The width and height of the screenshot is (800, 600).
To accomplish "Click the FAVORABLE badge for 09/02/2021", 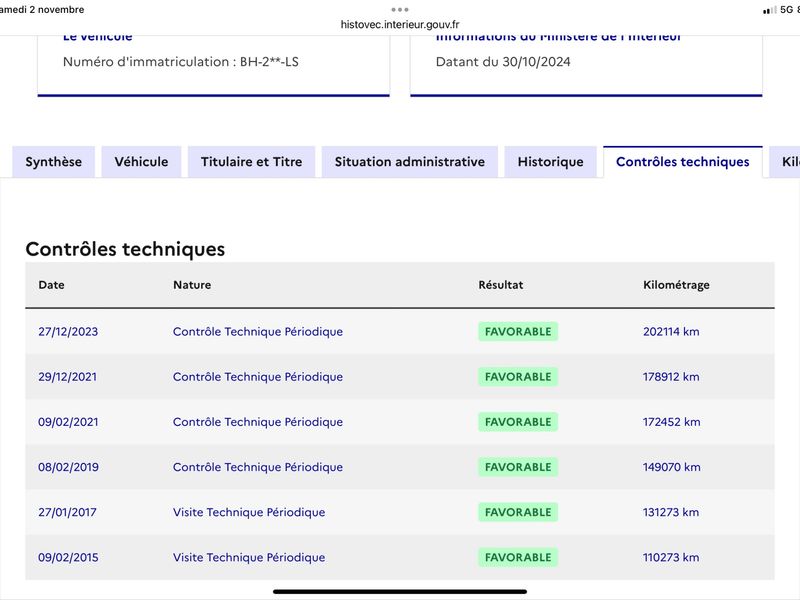I will (x=518, y=422).
